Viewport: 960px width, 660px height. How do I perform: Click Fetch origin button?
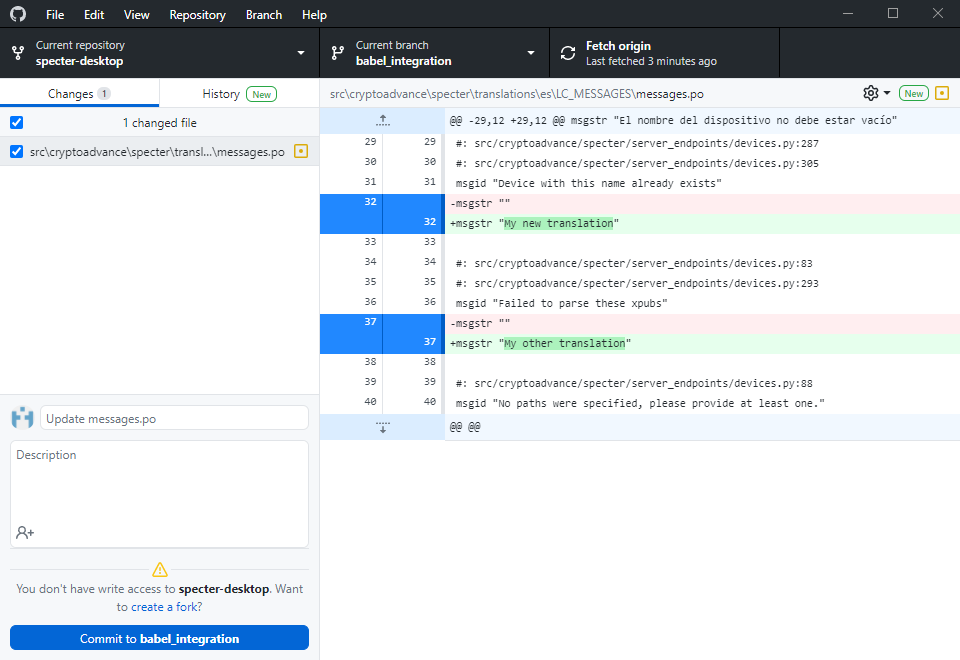[664, 53]
